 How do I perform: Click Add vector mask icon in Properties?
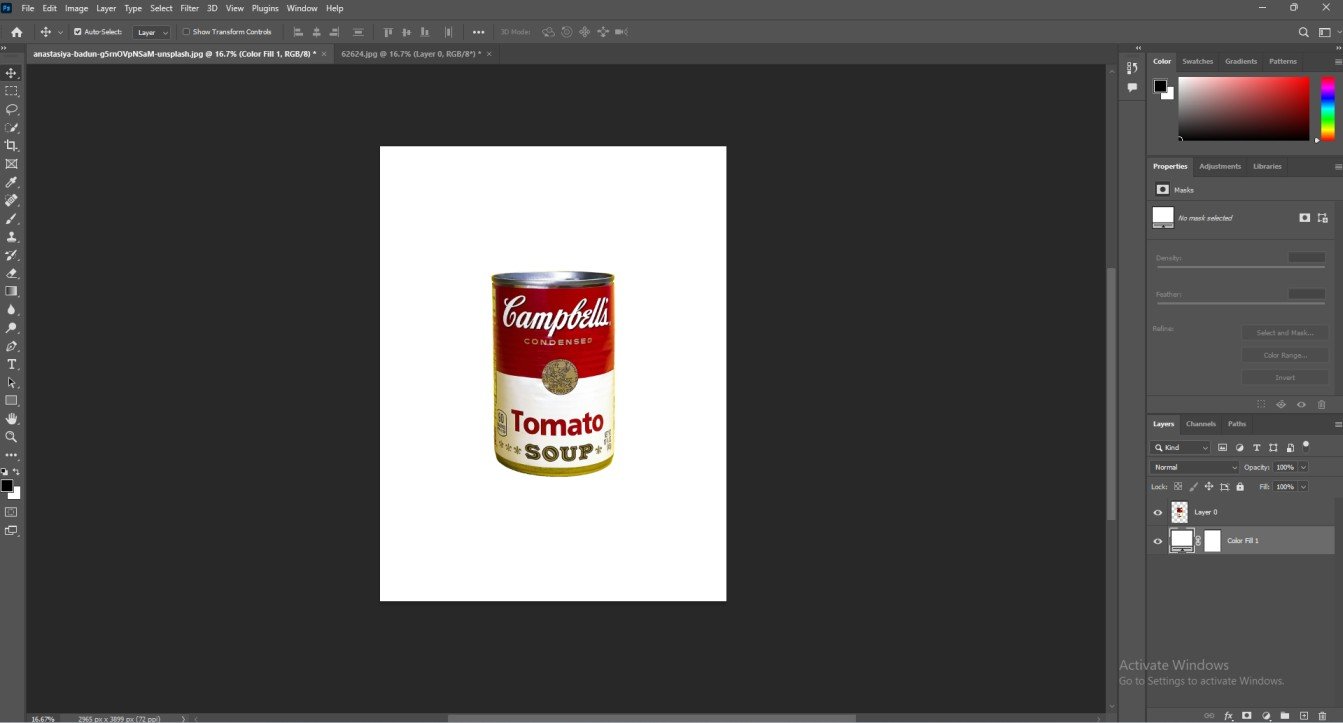coord(1322,217)
